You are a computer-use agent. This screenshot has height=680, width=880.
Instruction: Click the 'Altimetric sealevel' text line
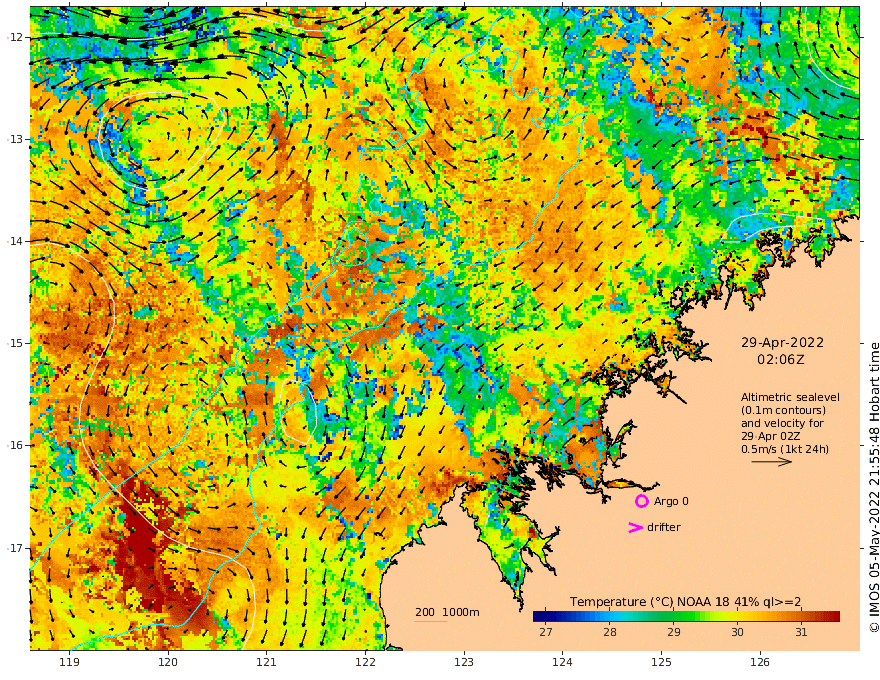click(790, 397)
